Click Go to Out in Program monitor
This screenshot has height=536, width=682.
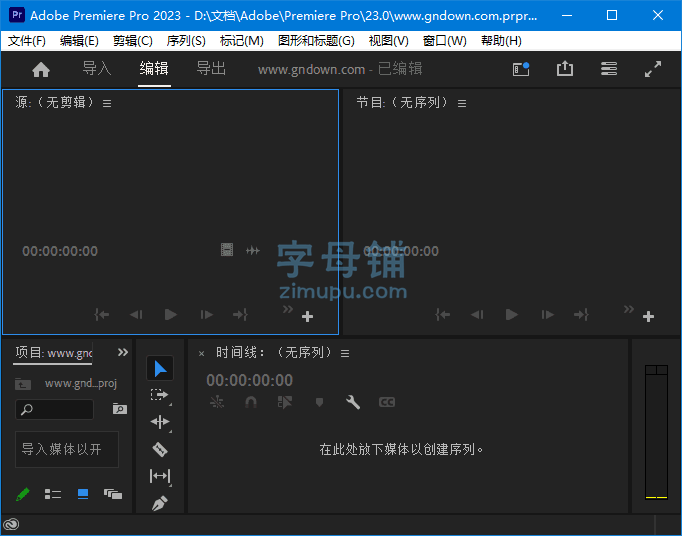tap(582, 314)
